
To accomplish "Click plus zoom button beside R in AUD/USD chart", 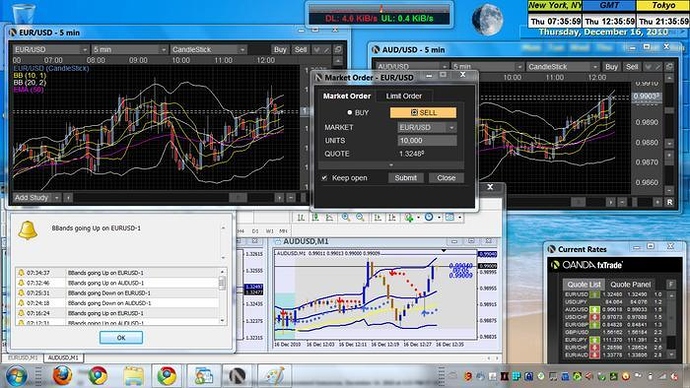I will 657,202.
